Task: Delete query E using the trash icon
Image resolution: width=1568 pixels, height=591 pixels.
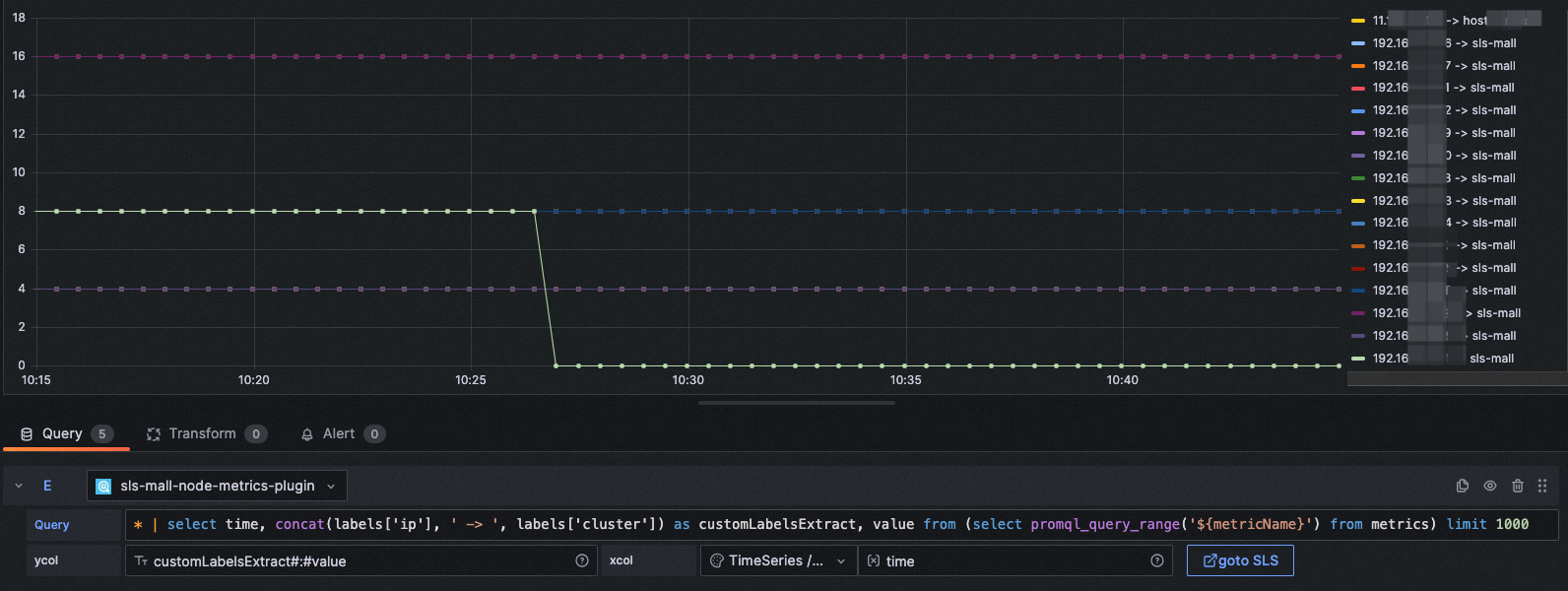Action: [x=1518, y=486]
